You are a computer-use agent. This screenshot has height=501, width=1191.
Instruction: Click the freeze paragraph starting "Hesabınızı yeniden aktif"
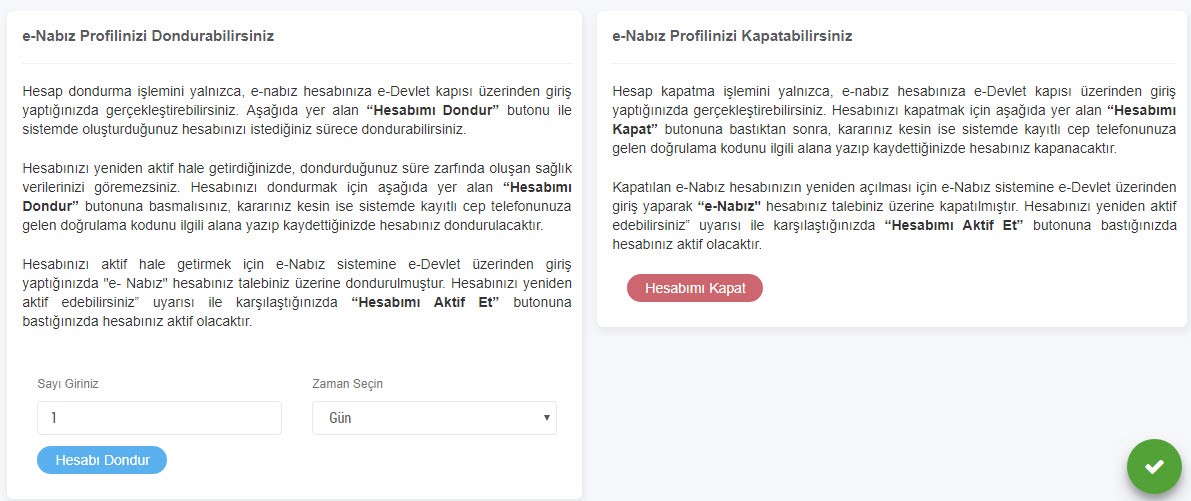pos(297,196)
